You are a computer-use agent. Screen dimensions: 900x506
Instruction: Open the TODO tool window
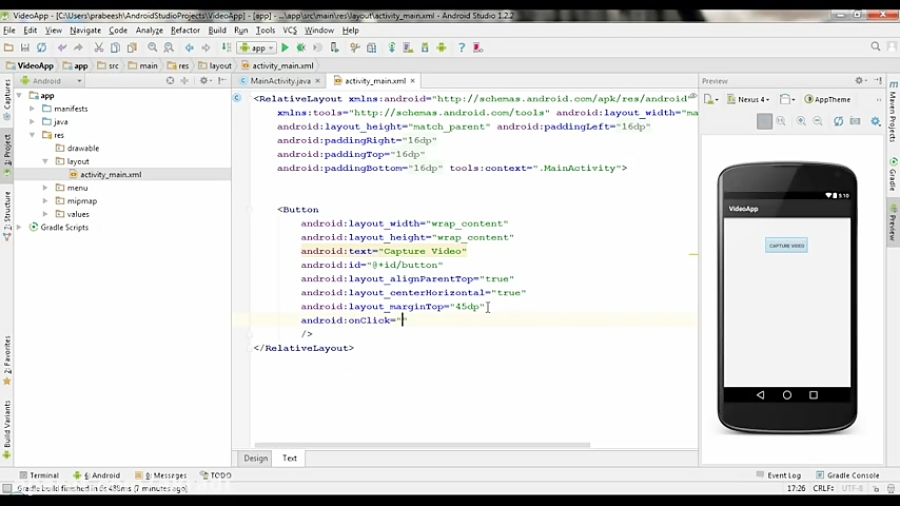[216, 475]
